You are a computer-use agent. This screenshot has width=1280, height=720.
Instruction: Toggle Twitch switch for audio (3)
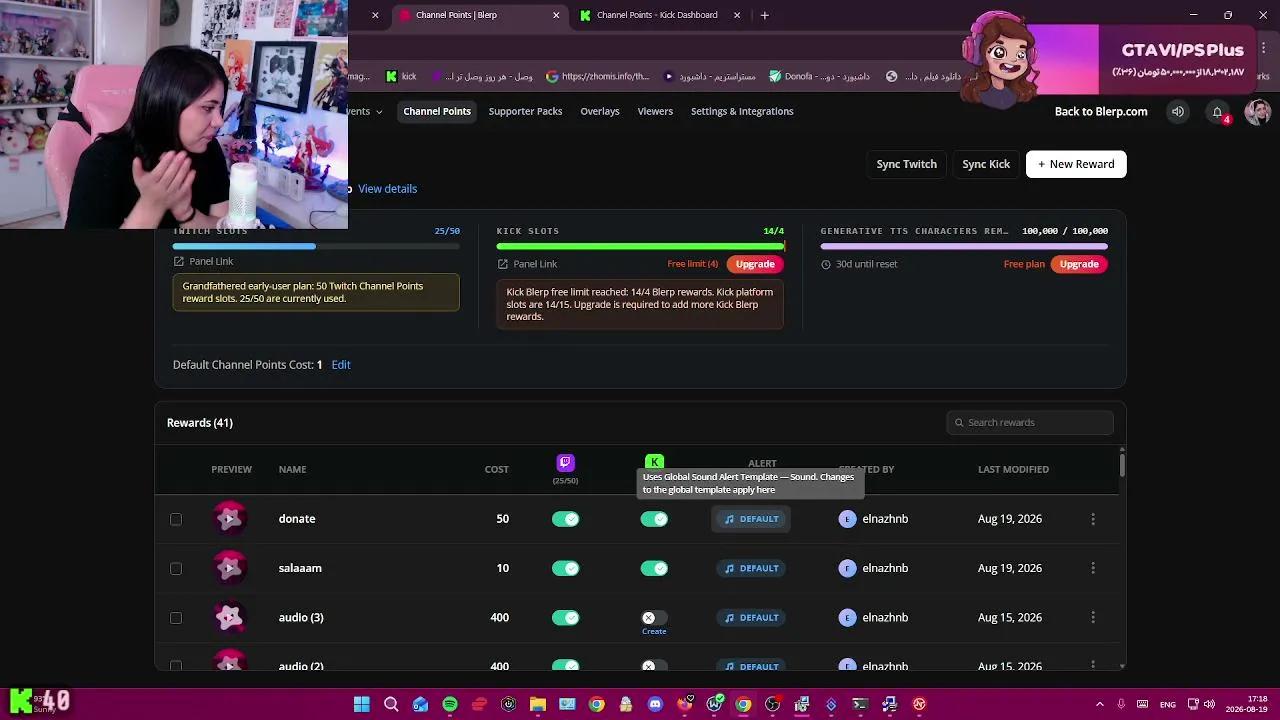click(565, 617)
